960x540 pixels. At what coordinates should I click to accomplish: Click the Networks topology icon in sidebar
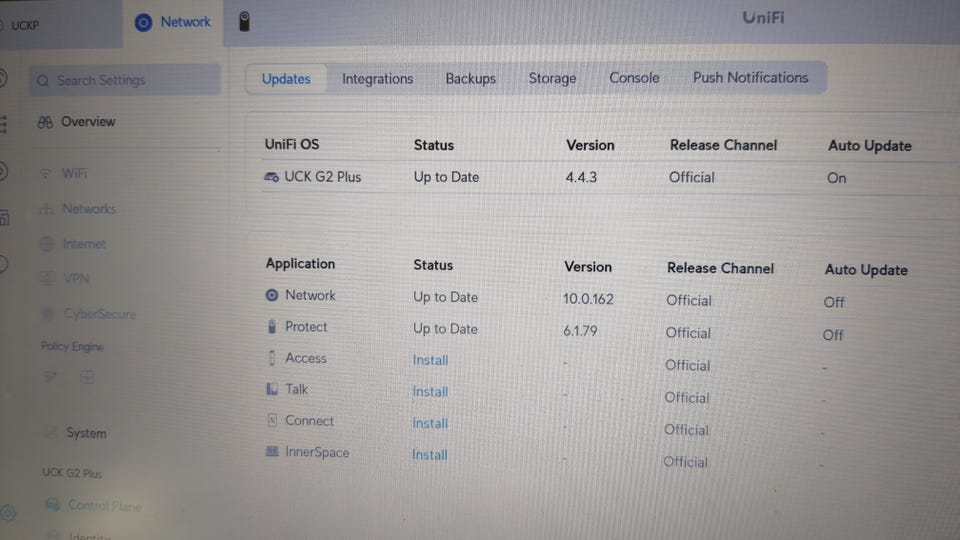tap(45, 209)
